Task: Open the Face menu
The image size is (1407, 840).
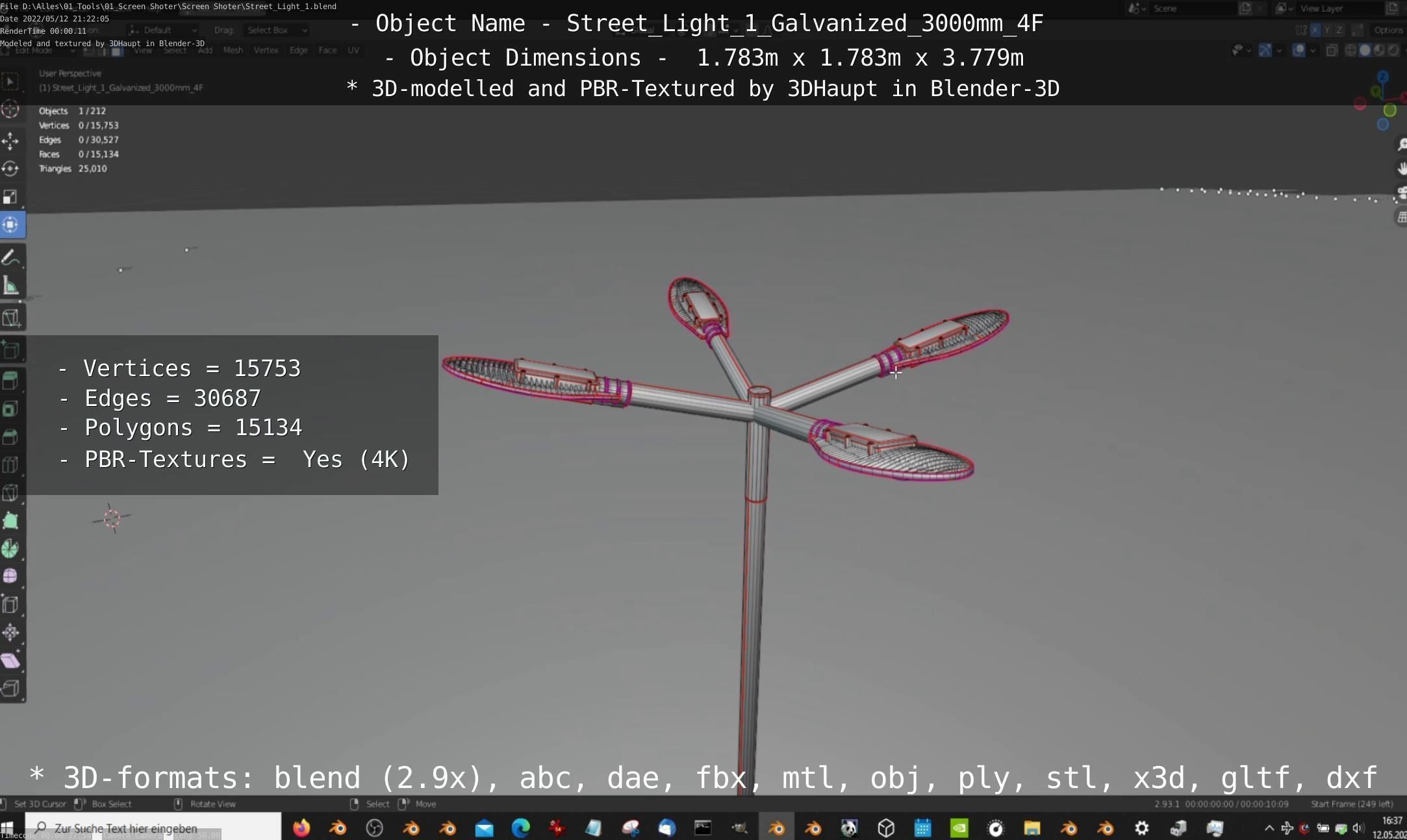Action: pos(328,51)
